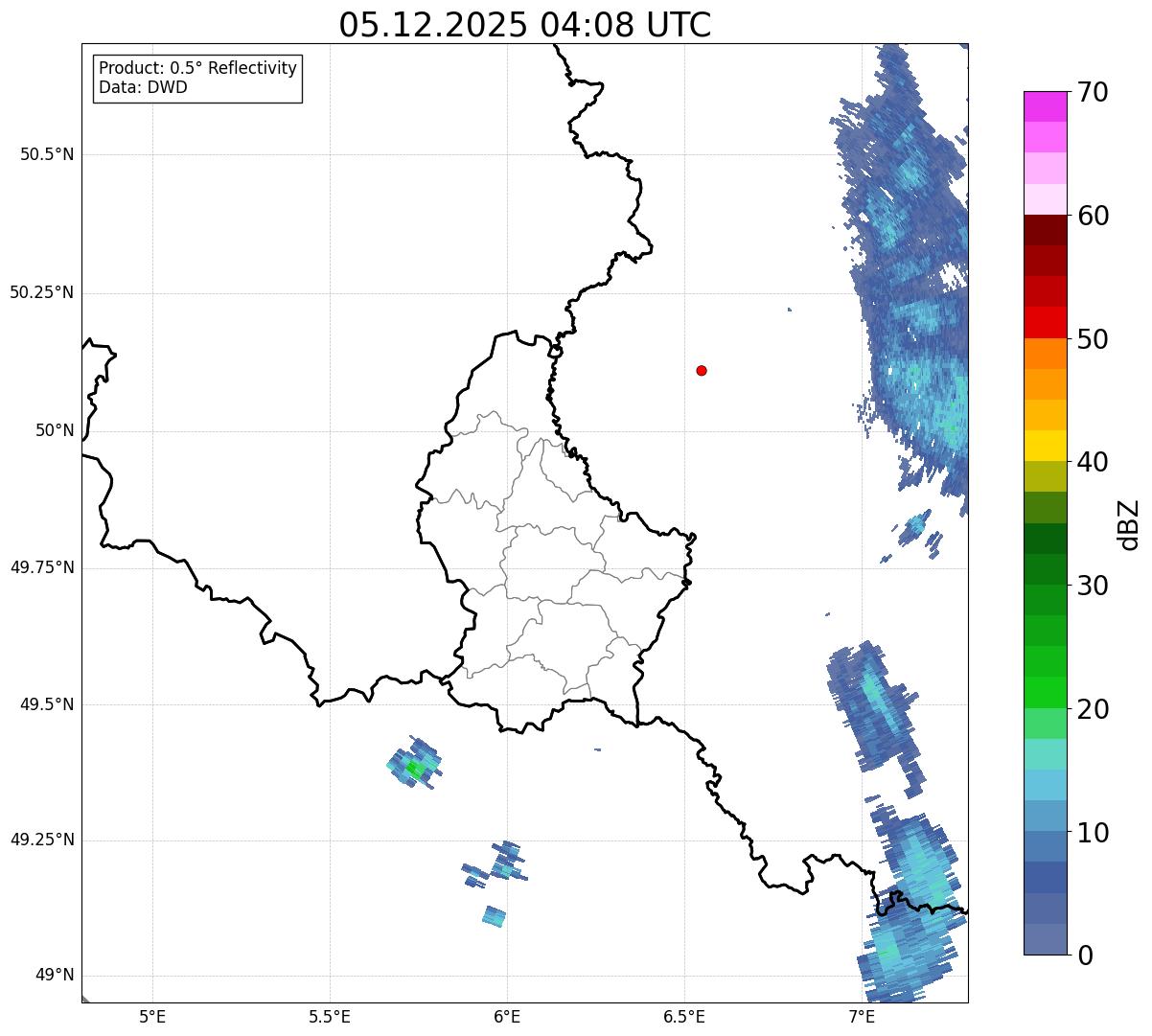The width and height of the screenshot is (1152, 1036).
Task: Click the colorbar tick label 20
Action: 1093,709
